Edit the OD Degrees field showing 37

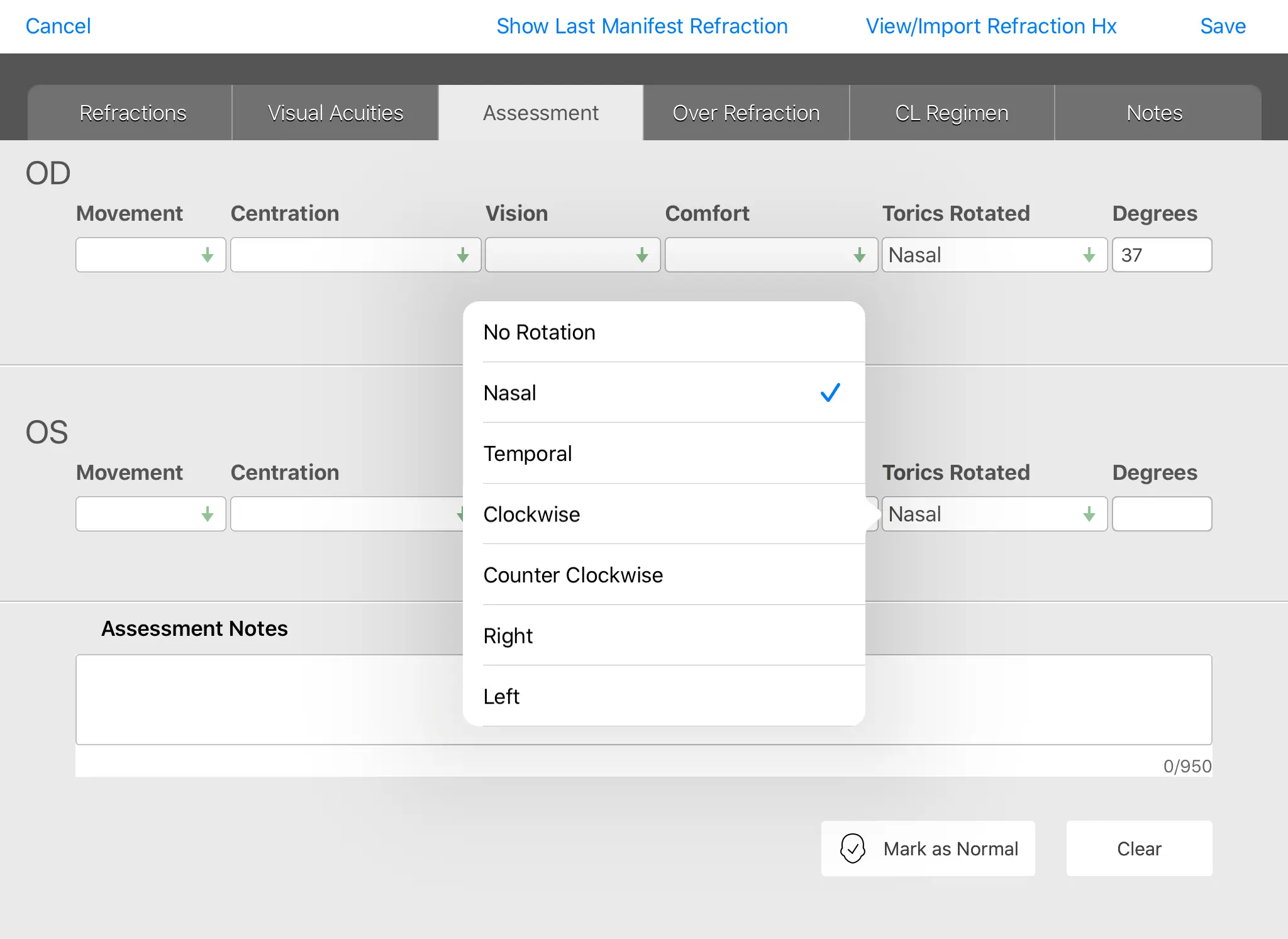(x=1162, y=255)
